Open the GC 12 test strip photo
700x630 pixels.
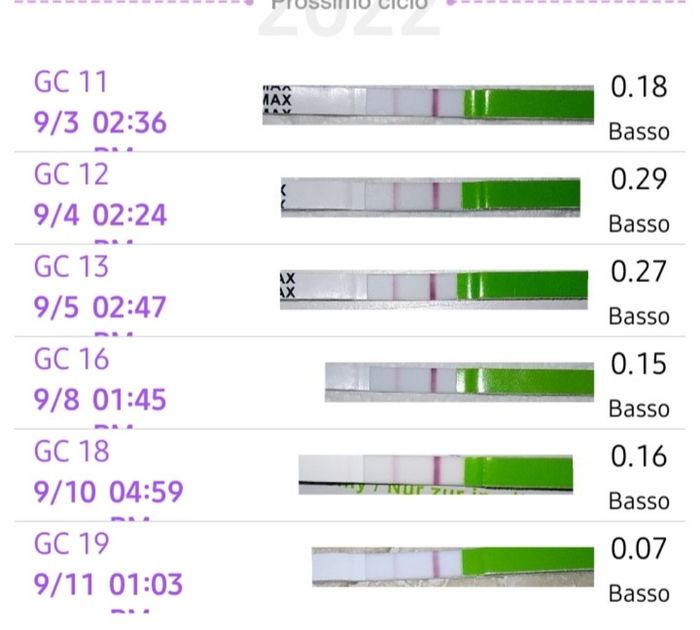(431, 196)
